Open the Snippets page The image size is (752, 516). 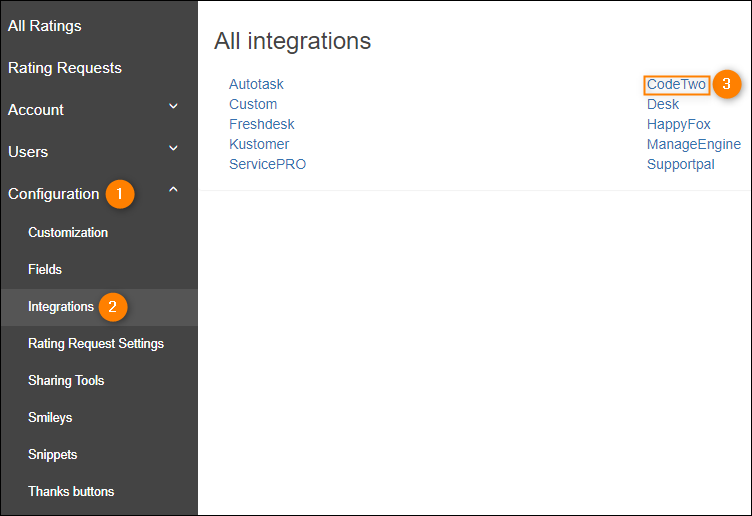pos(53,454)
